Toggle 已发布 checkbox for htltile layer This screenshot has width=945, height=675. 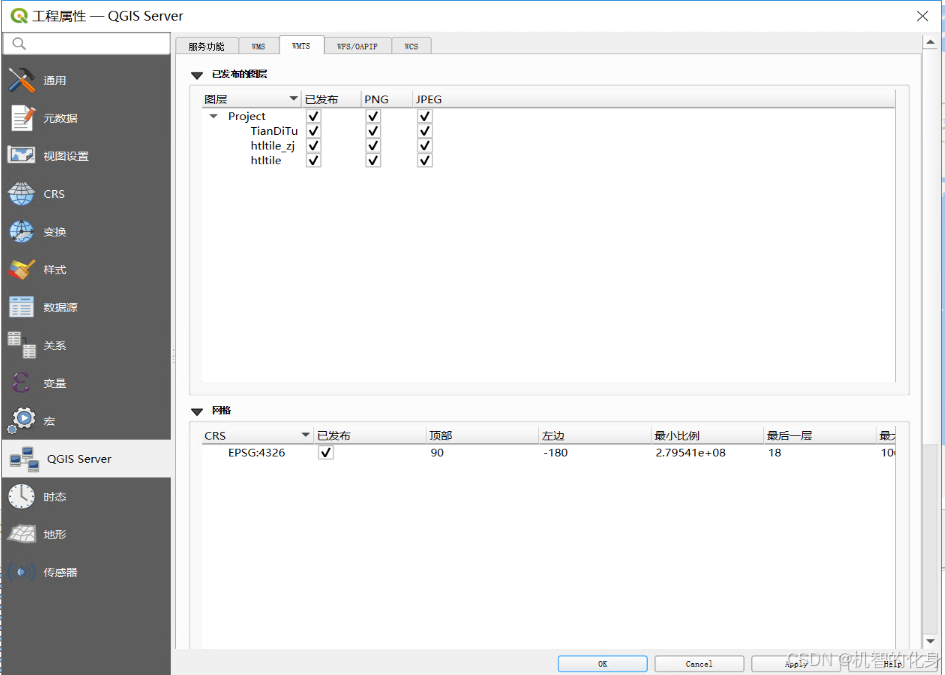click(313, 160)
